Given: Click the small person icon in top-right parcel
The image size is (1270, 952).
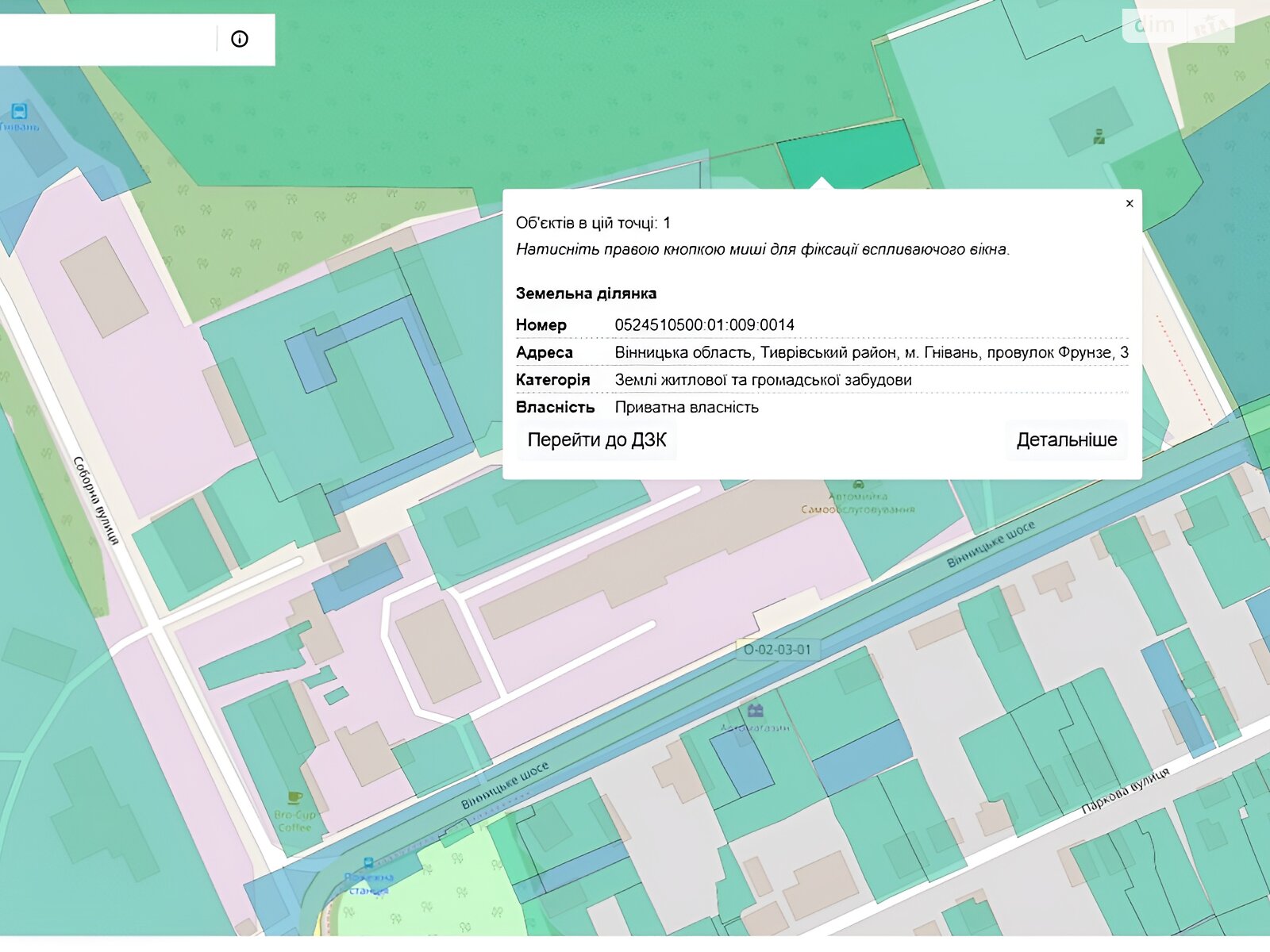Looking at the screenshot, I should coord(1099,136).
